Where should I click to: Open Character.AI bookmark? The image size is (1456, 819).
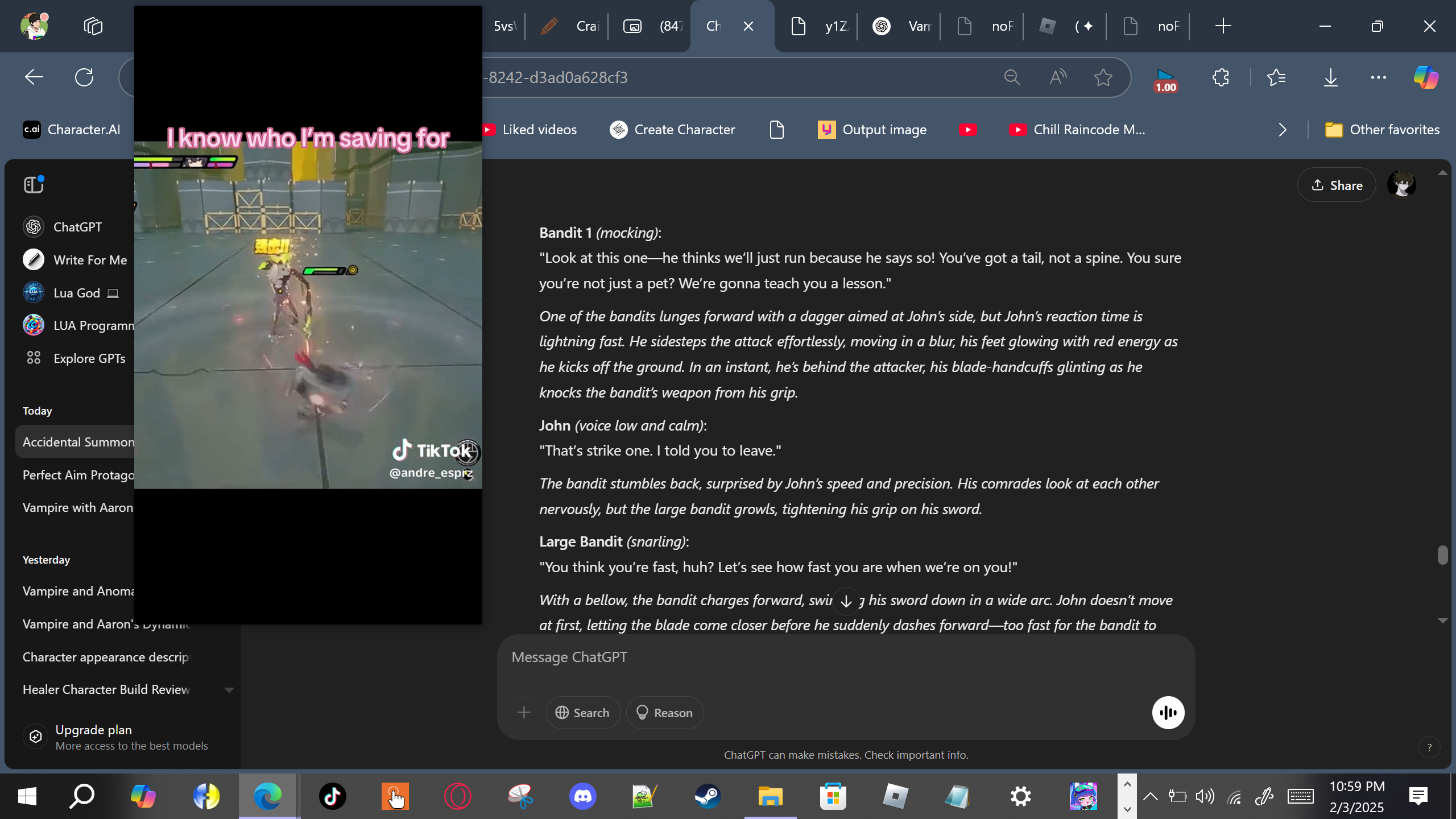[72, 130]
